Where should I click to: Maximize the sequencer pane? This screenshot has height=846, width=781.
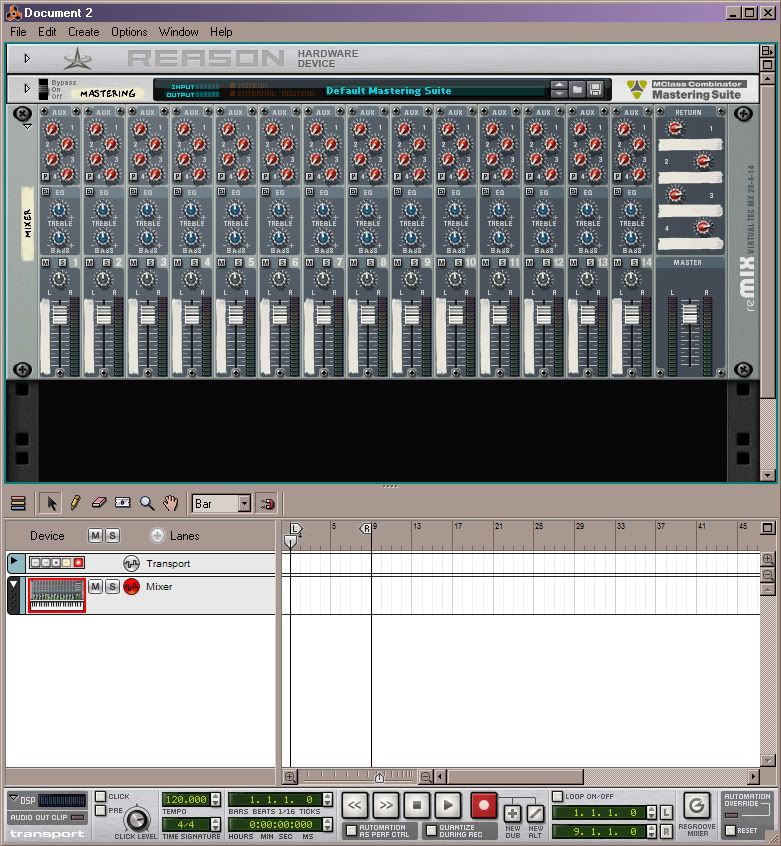click(x=768, y=528)
